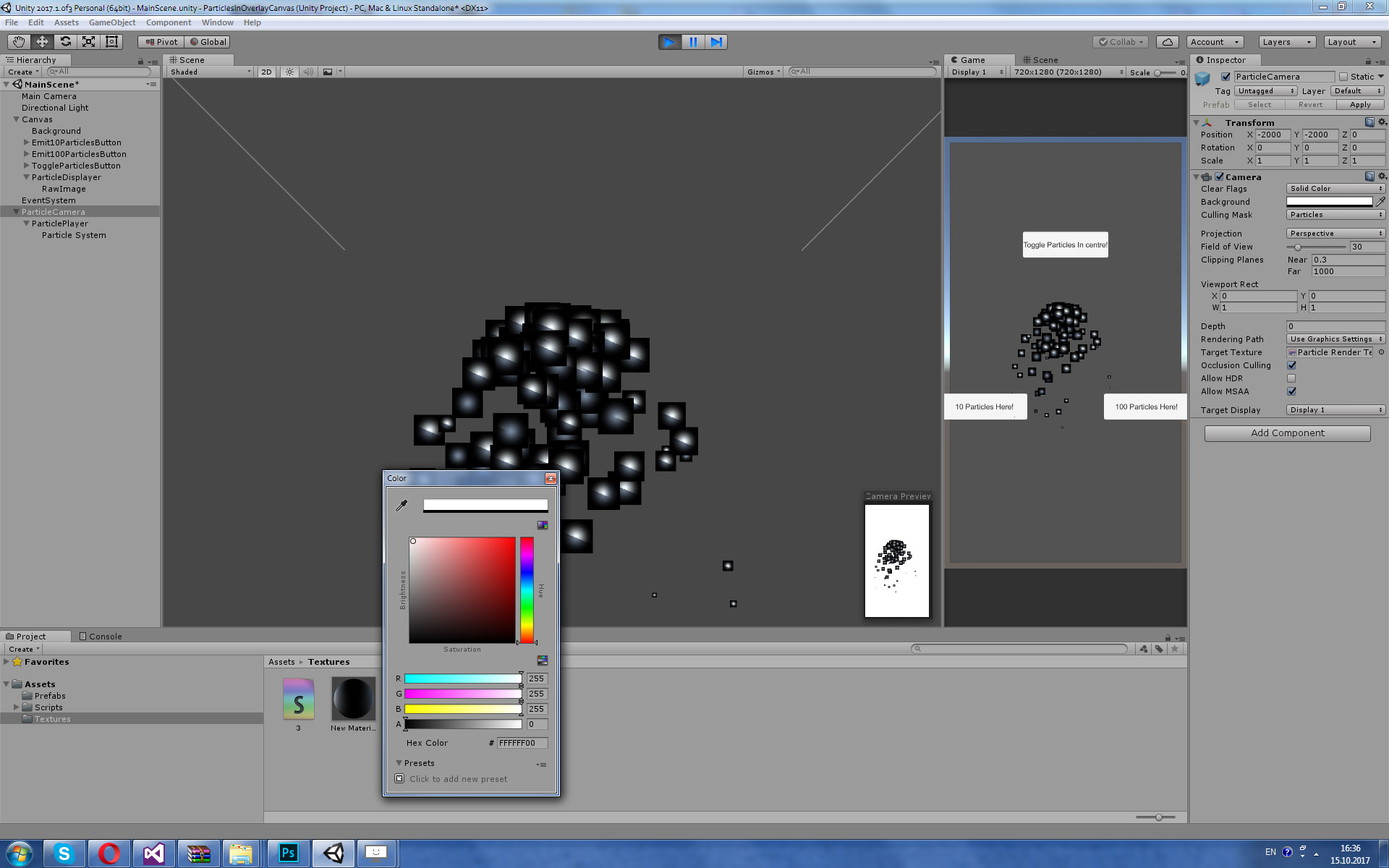This screenshot has width=1389, height=868.
Task: Toggle Occlusion Culling checkbox
Action: pos(1291,365)
